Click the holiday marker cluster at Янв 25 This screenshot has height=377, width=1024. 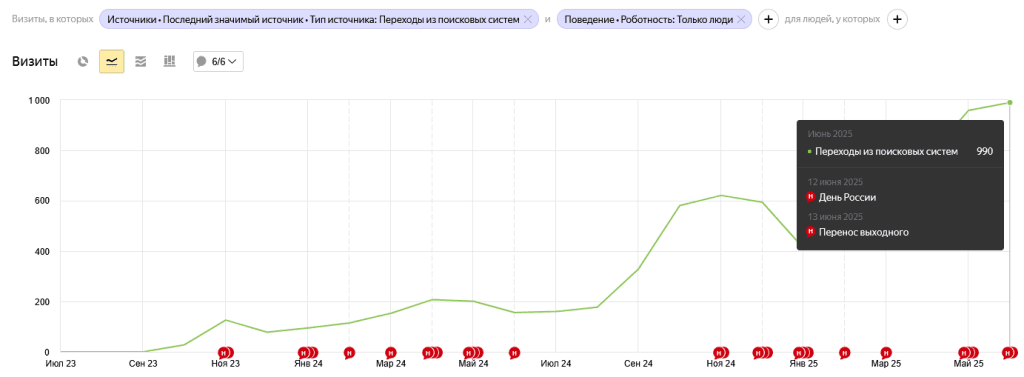(x=803, y=353)
